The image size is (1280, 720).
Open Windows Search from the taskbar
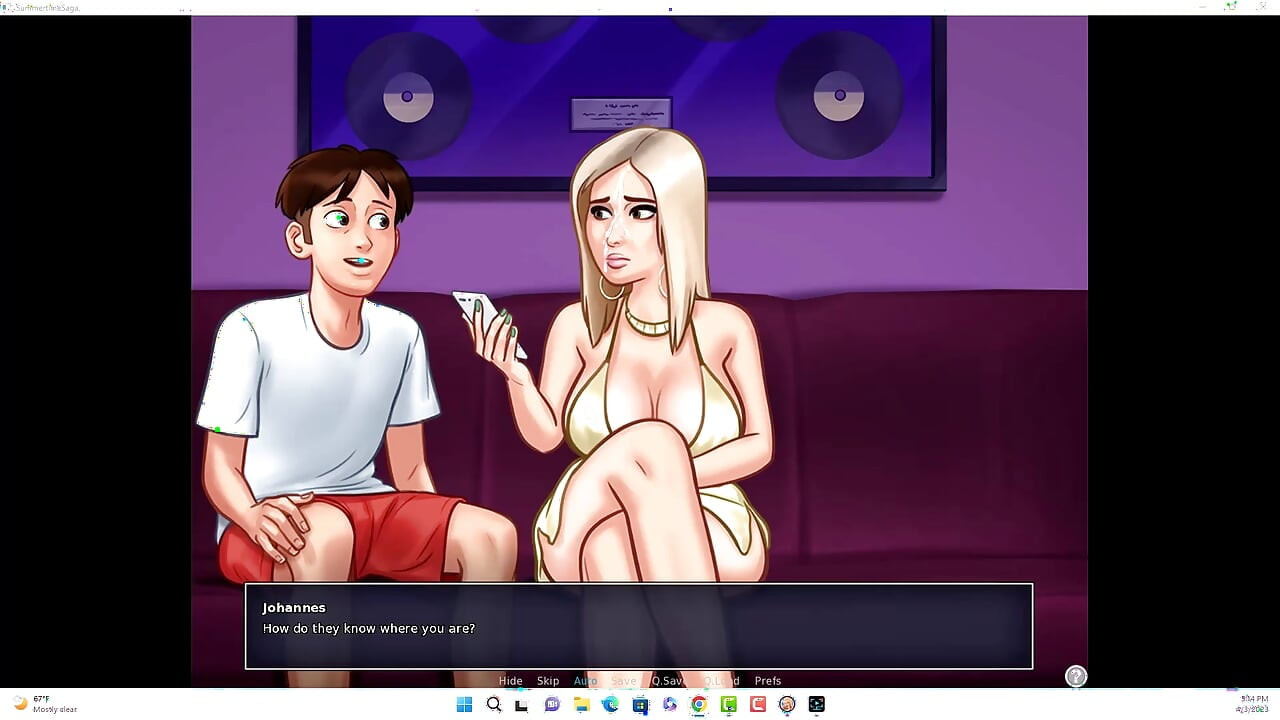pyautogui.click(x=493, y=705)
